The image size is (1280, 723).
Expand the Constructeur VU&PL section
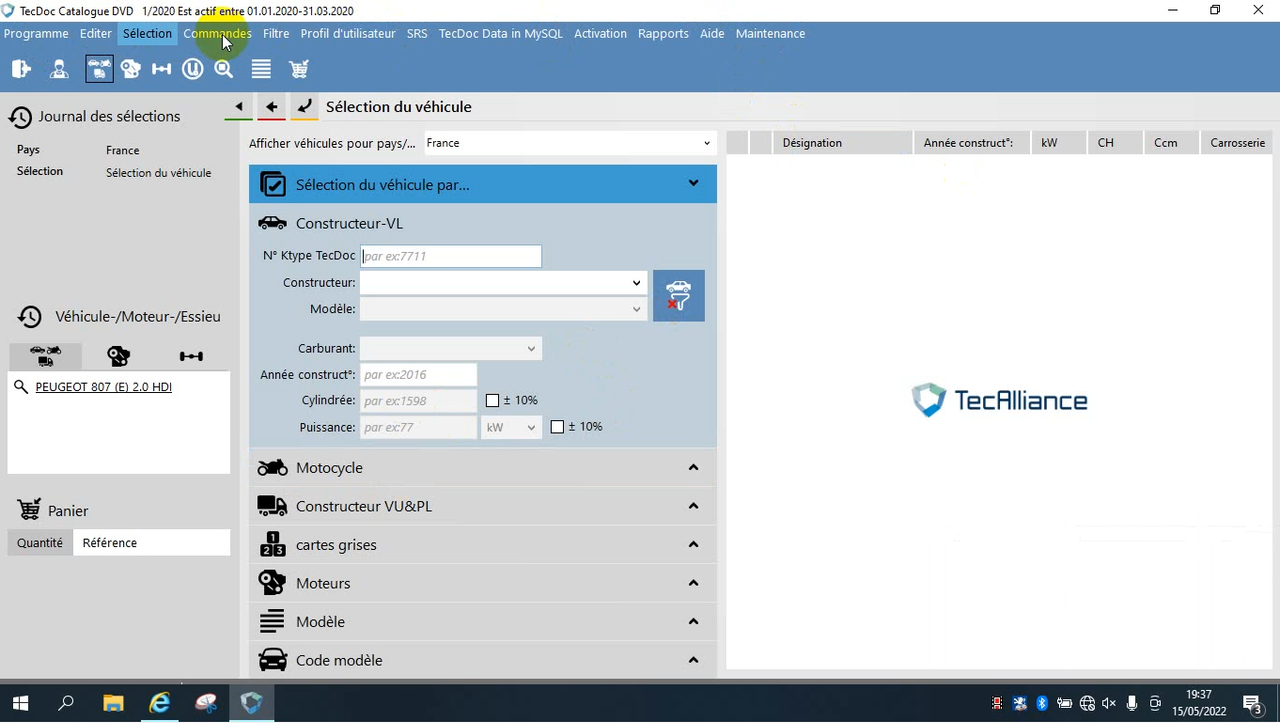click(x=483, y=506)
